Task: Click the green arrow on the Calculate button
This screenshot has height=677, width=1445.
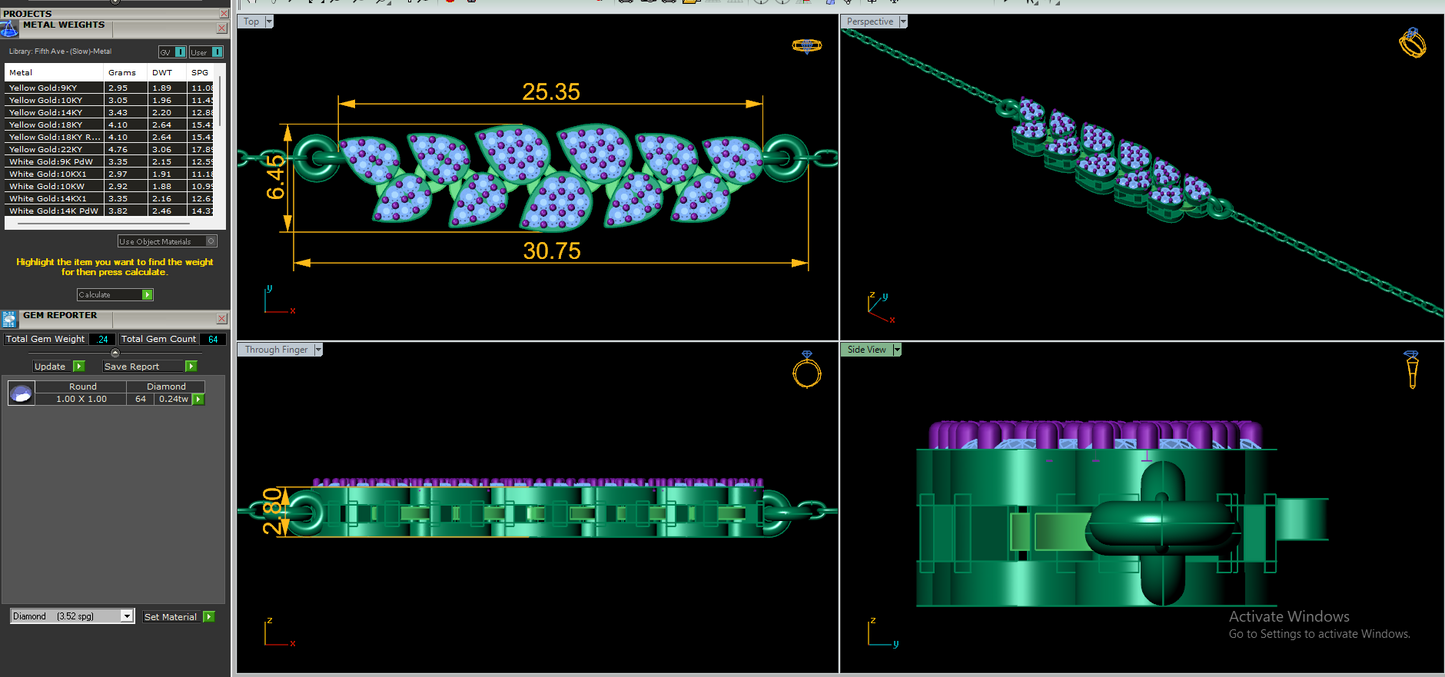Action: point(147,295)
